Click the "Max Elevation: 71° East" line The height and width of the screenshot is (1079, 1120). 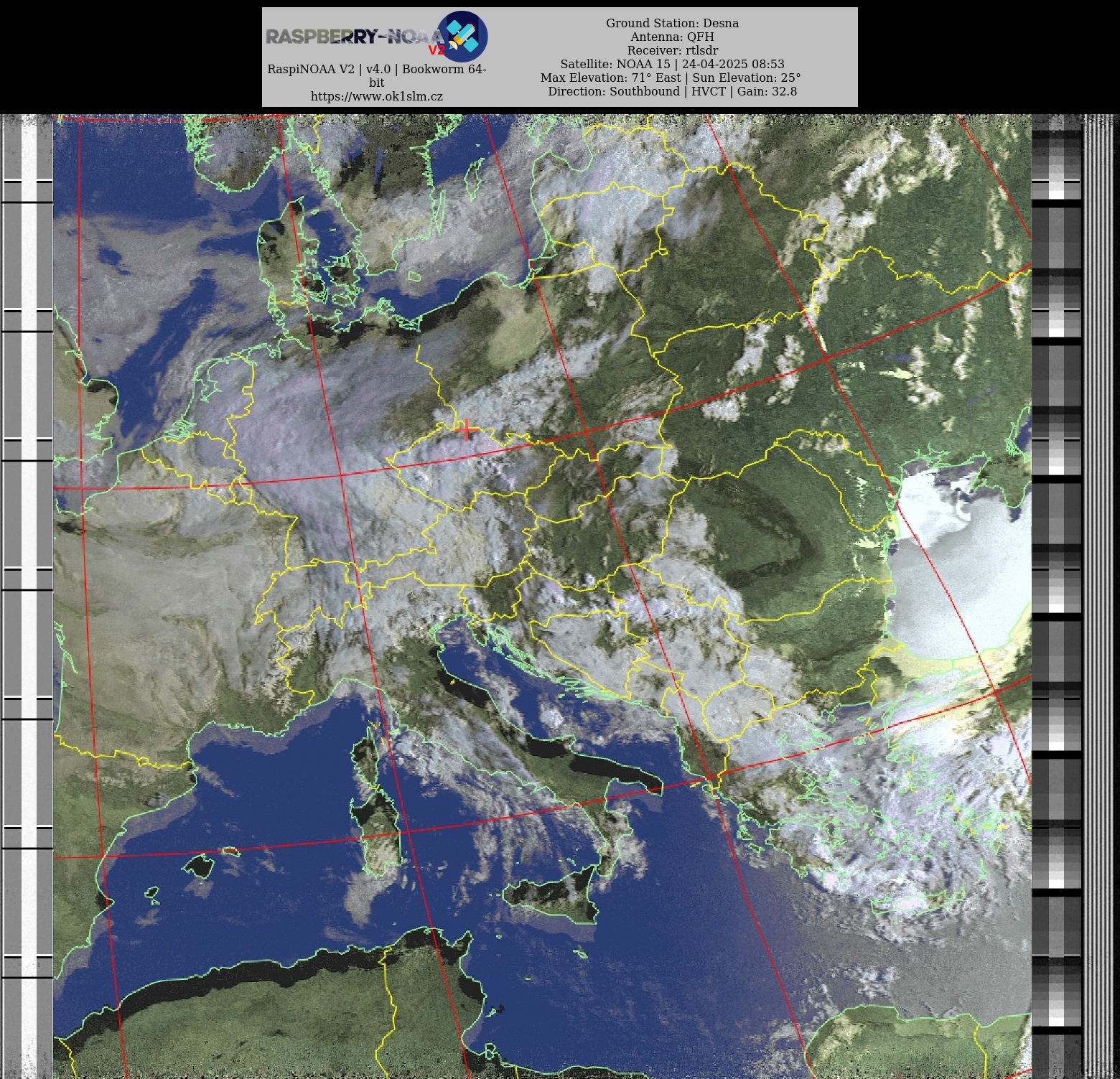(671, 78)
